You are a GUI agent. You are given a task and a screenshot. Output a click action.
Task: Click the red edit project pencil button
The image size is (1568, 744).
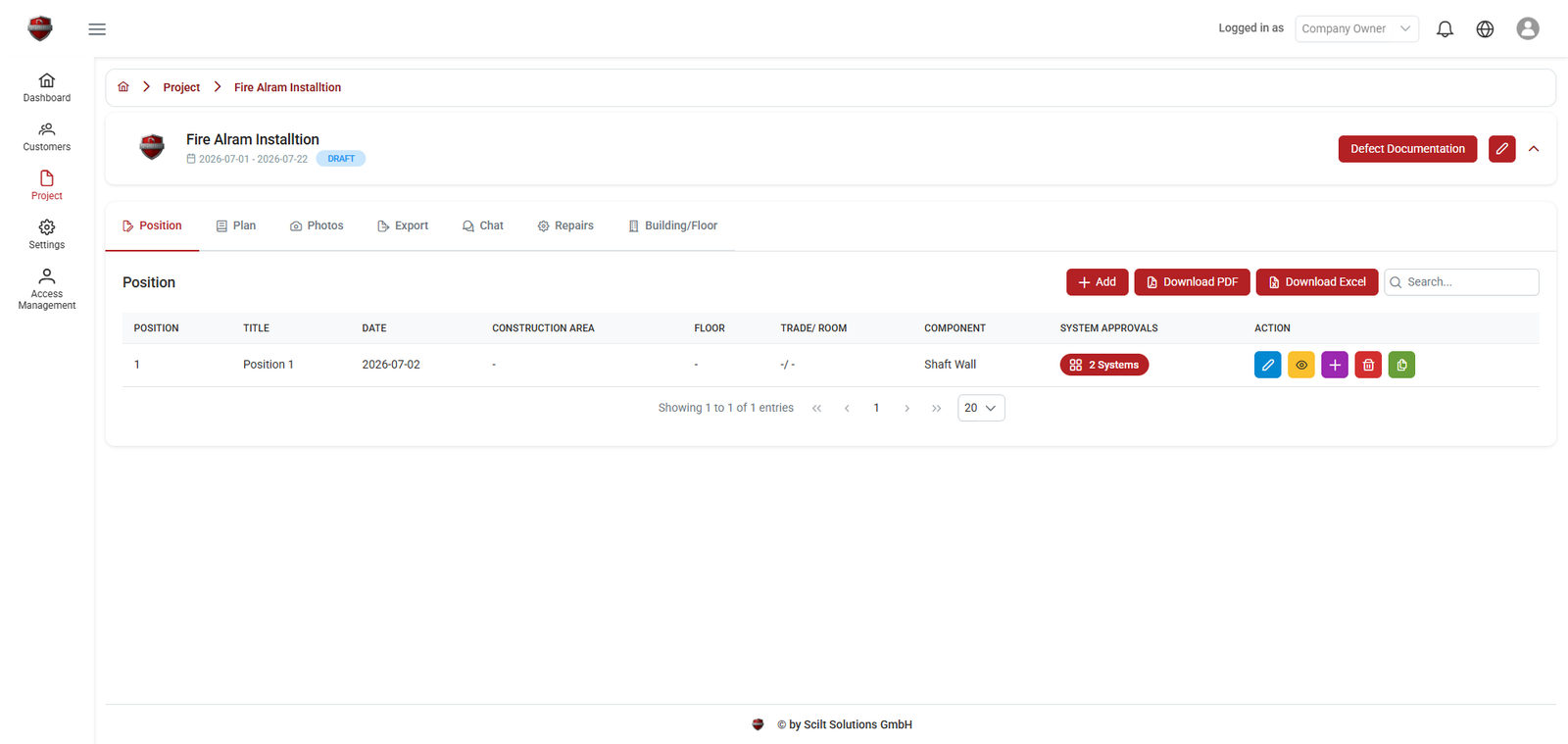(1501, 149)
